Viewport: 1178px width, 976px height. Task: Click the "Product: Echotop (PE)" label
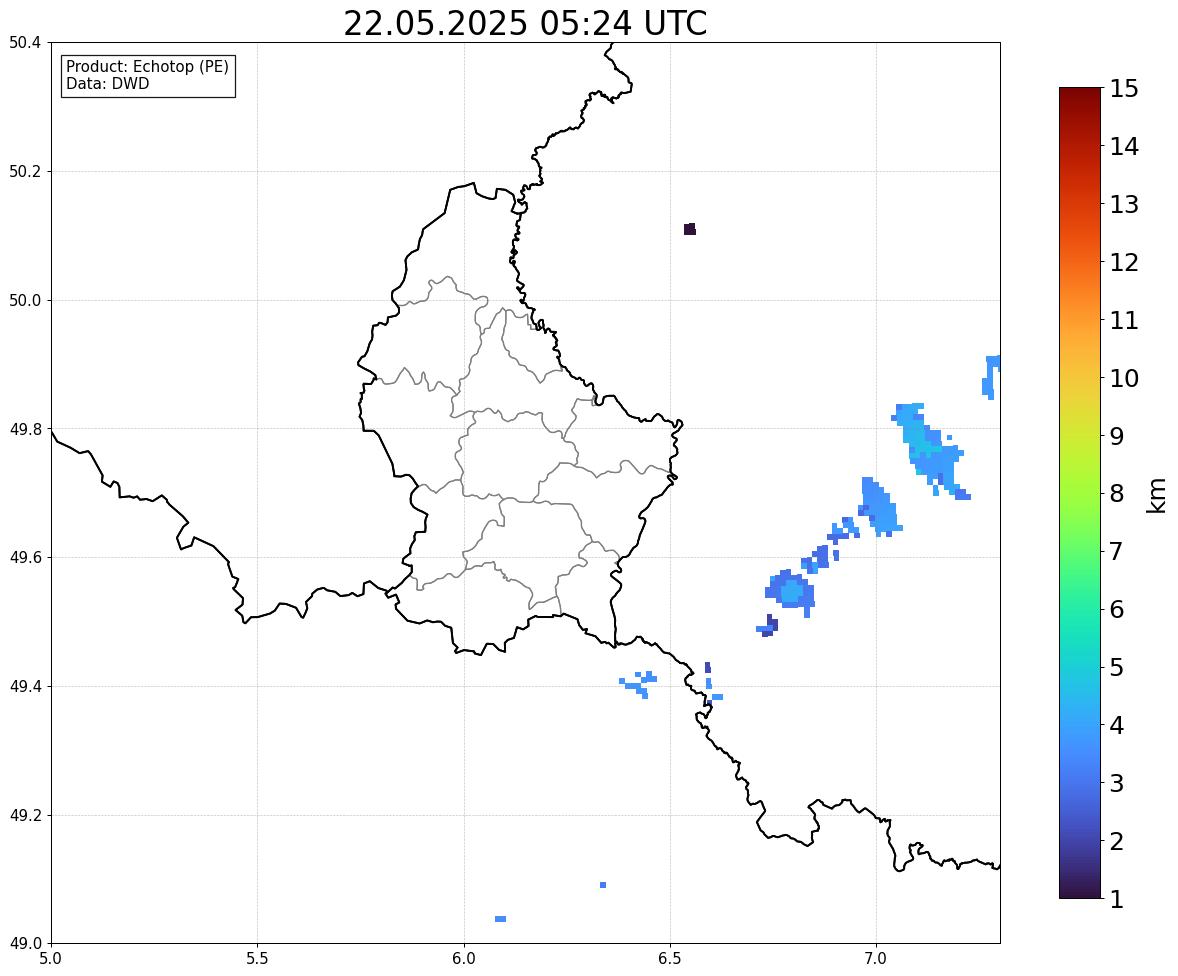pyautogui.click(x=147, y=66)
